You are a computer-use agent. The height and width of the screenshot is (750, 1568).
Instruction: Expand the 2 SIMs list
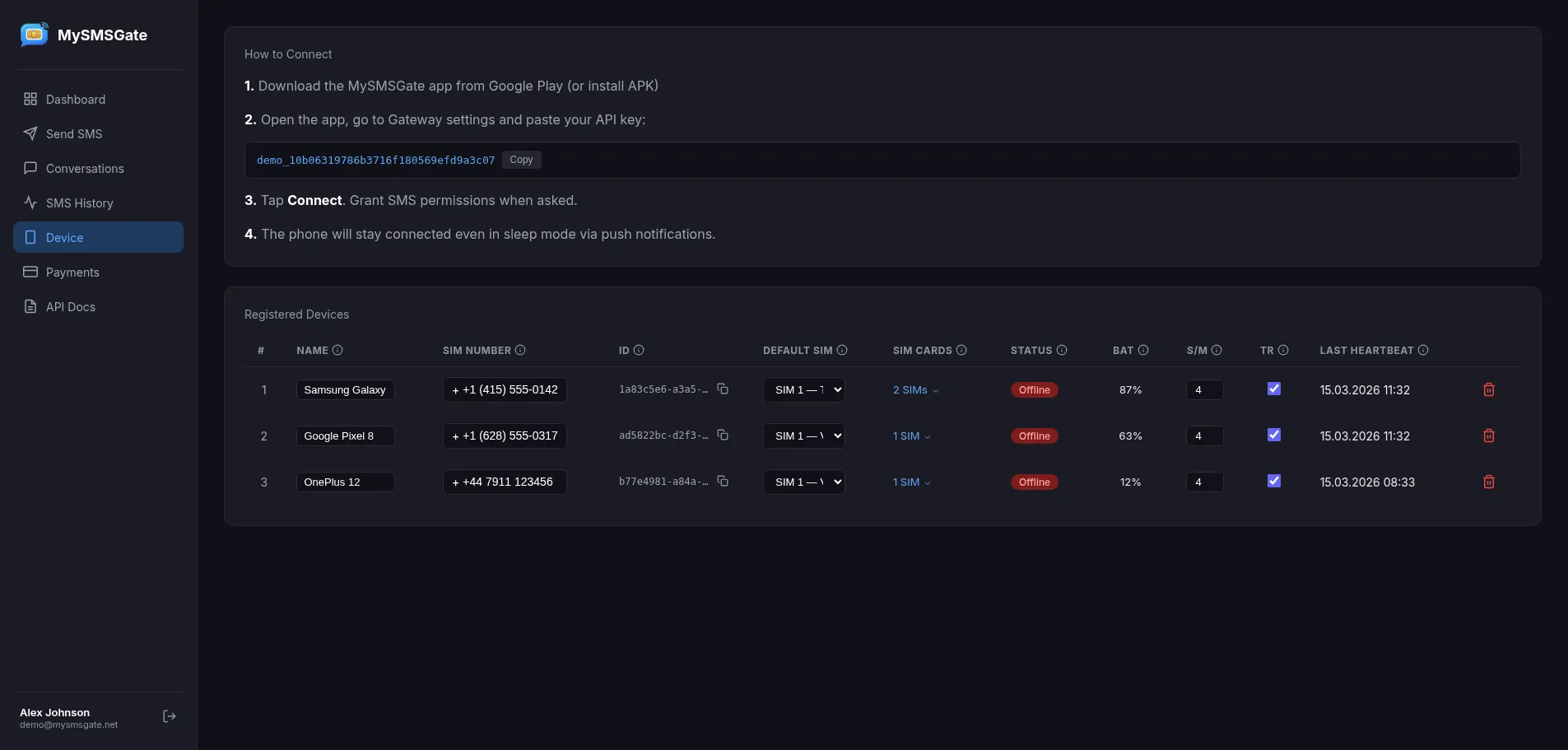tap(915, 390)
